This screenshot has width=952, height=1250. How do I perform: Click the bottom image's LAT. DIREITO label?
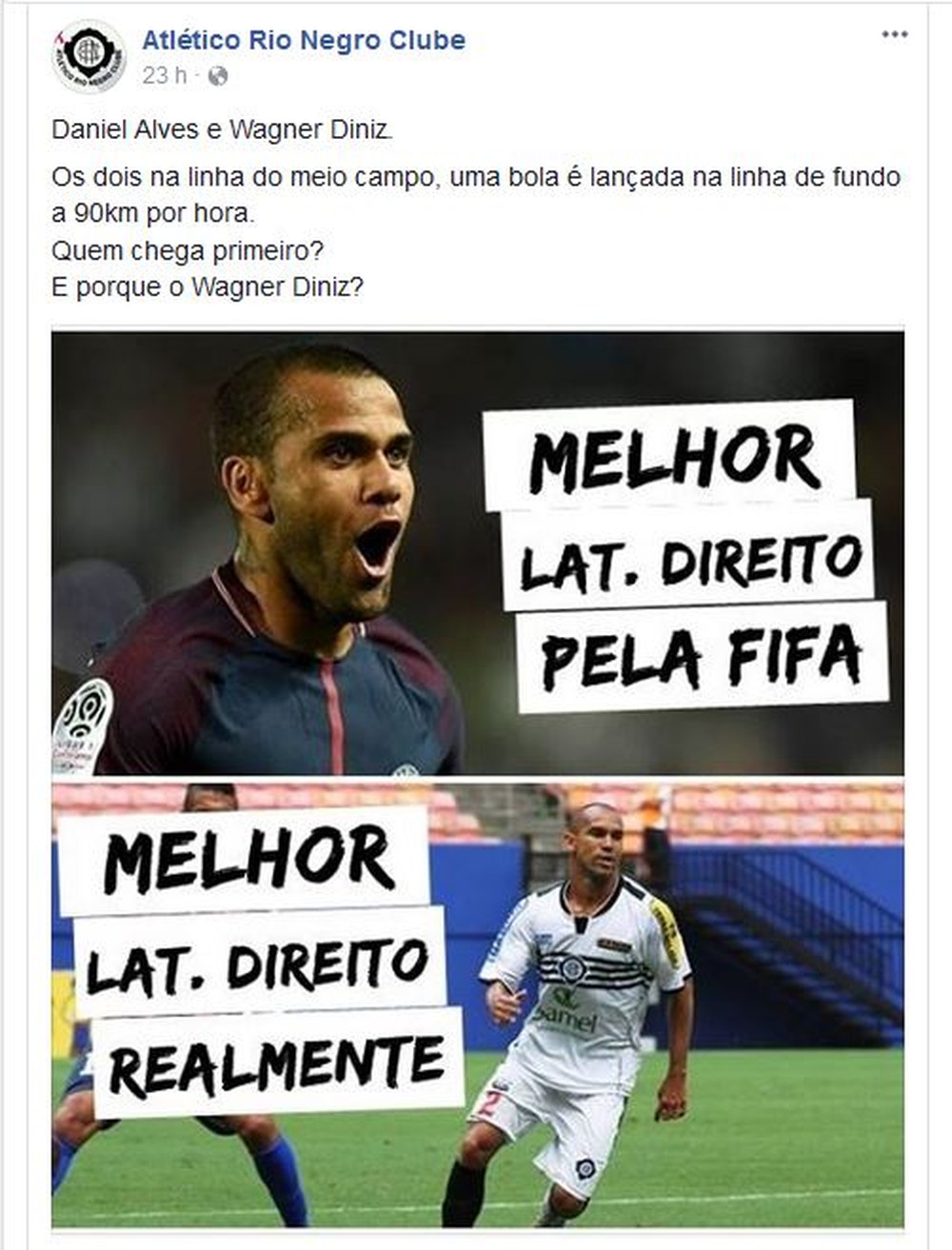tap(257, 962)
